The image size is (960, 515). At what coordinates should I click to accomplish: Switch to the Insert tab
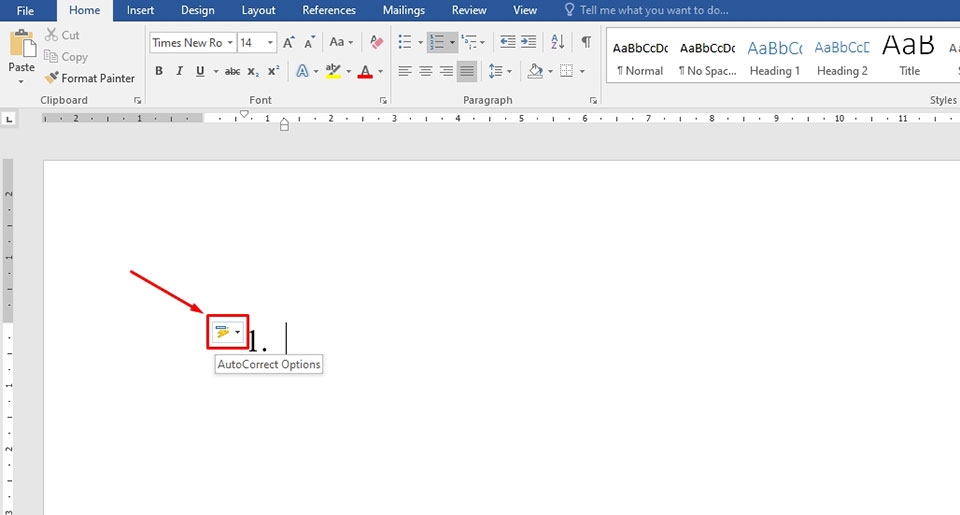click(x=140, y=10)
